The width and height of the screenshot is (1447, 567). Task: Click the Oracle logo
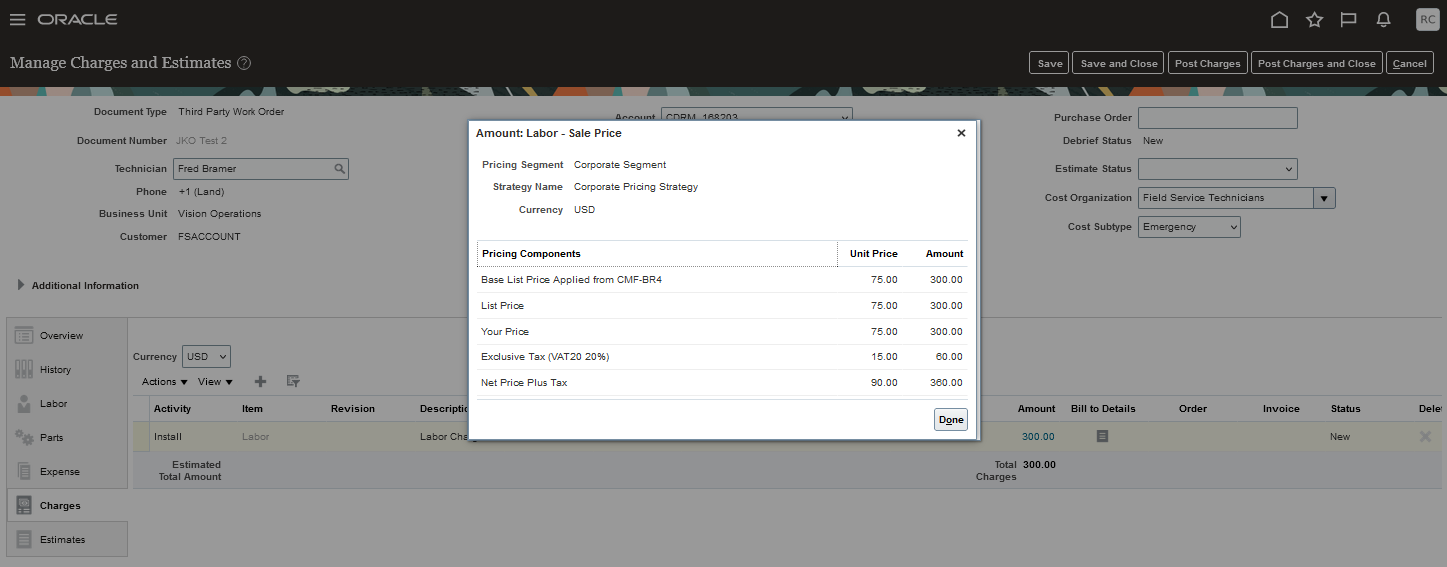coord(77,20)
